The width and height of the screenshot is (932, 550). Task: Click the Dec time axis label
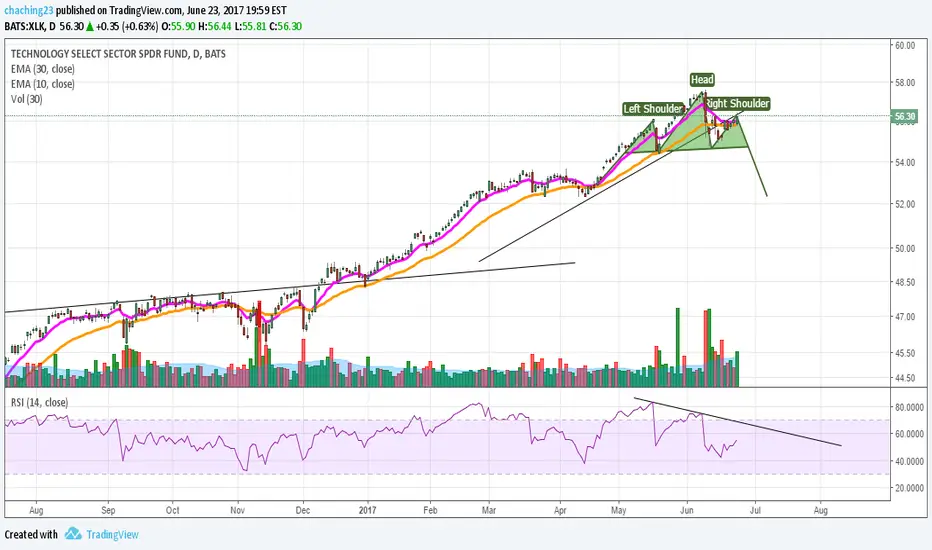pyautogui.click(x=303, y=510)
